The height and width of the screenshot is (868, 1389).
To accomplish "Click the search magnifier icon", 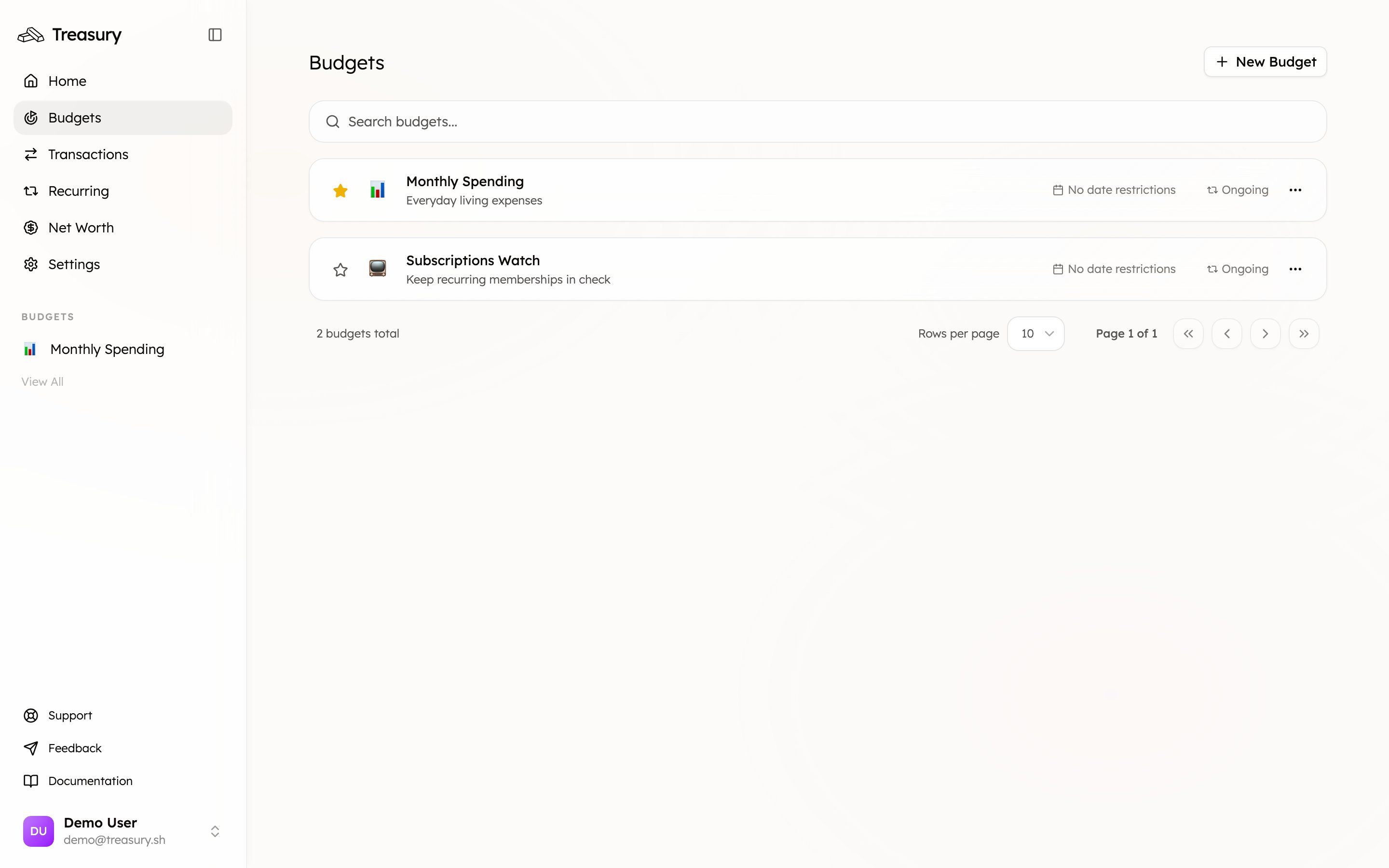I will 333,122.
